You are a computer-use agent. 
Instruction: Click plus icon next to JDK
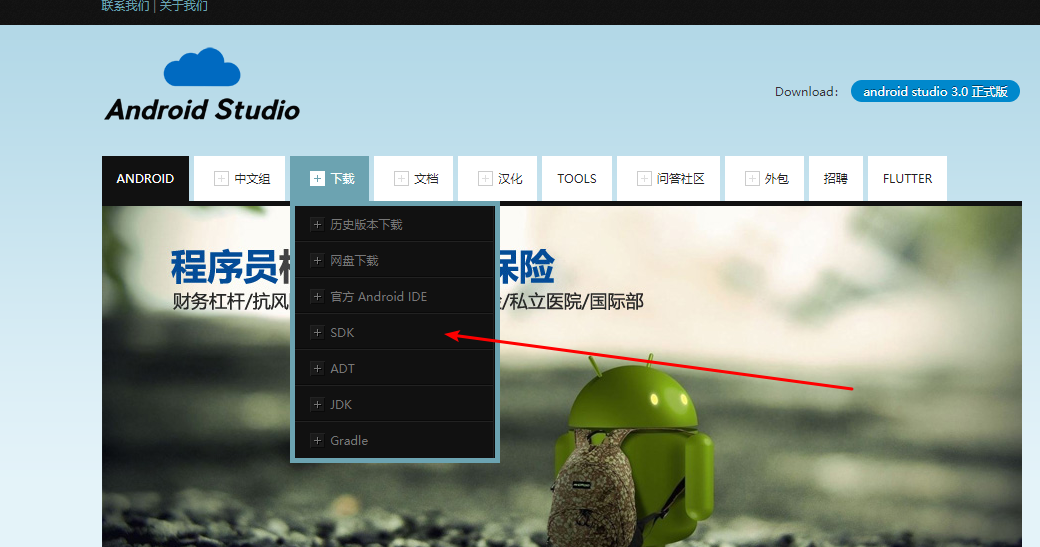(317, 404)
